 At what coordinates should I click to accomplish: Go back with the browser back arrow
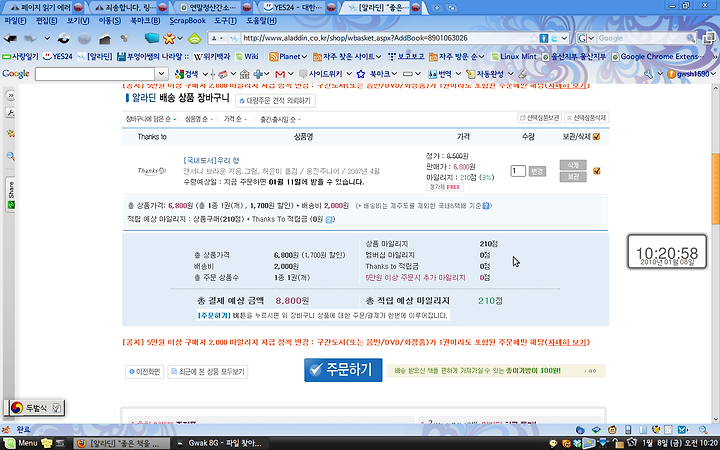[10, 39]
